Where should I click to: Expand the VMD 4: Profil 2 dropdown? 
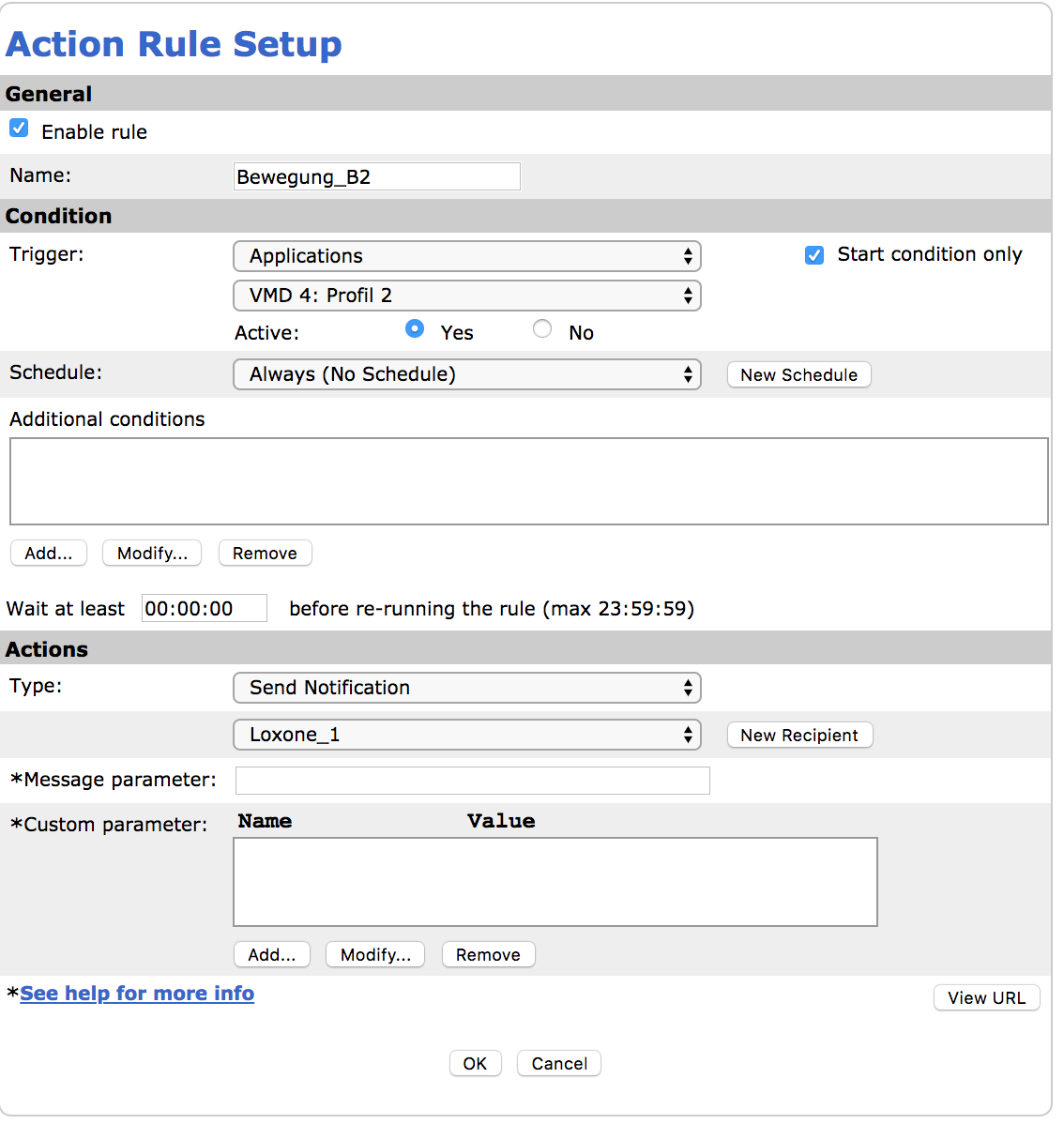466,296
